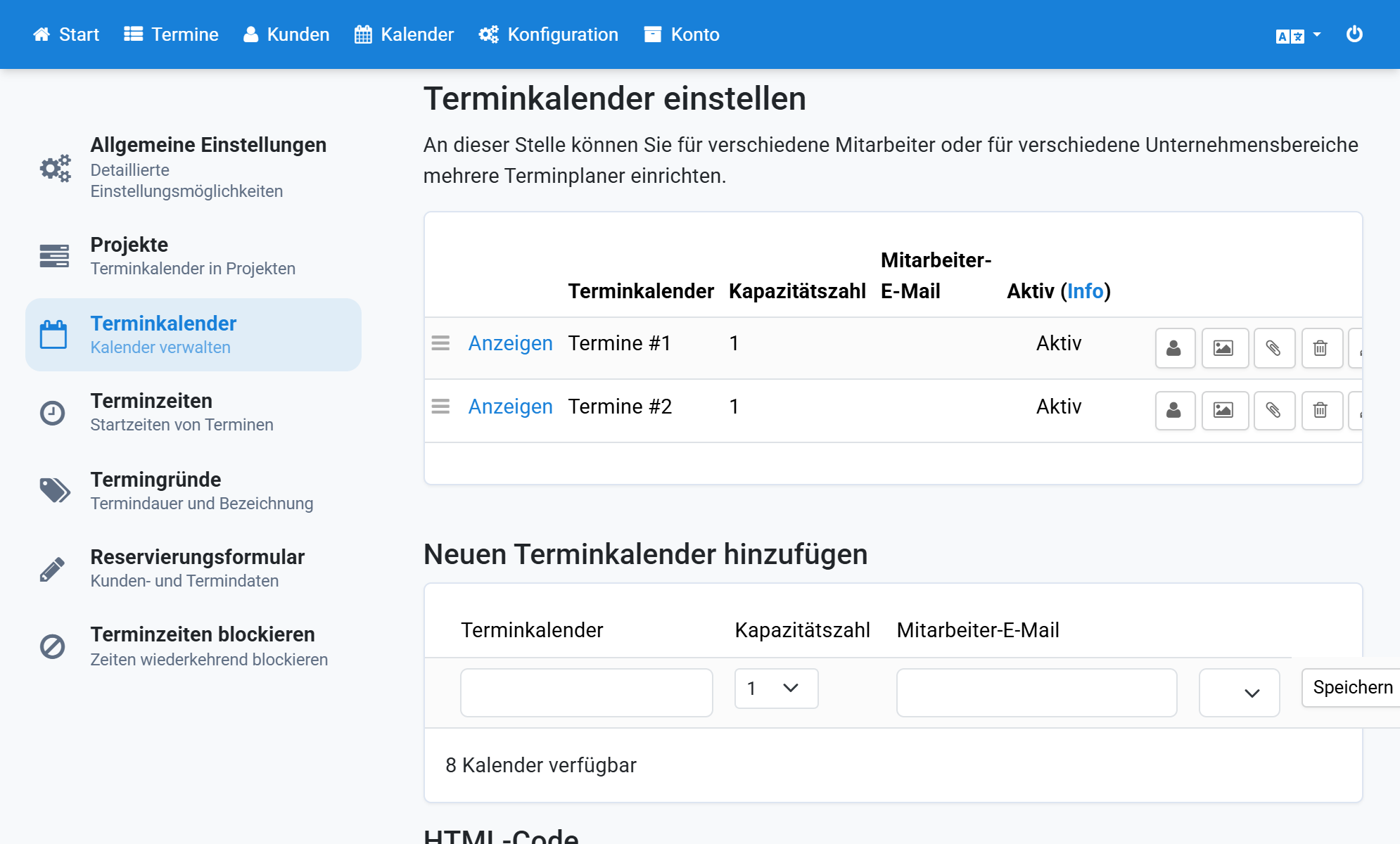Click the Speichern button
1400x844 pixels.
[x=1352, y=687]
